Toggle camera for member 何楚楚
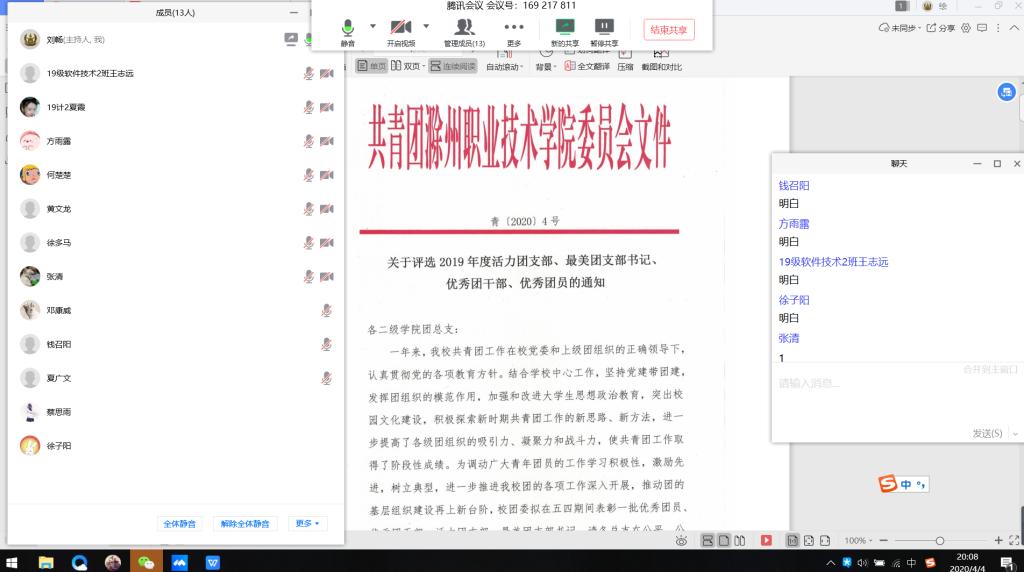Screen dimensions: 1024x572 [x=326, y=175]
